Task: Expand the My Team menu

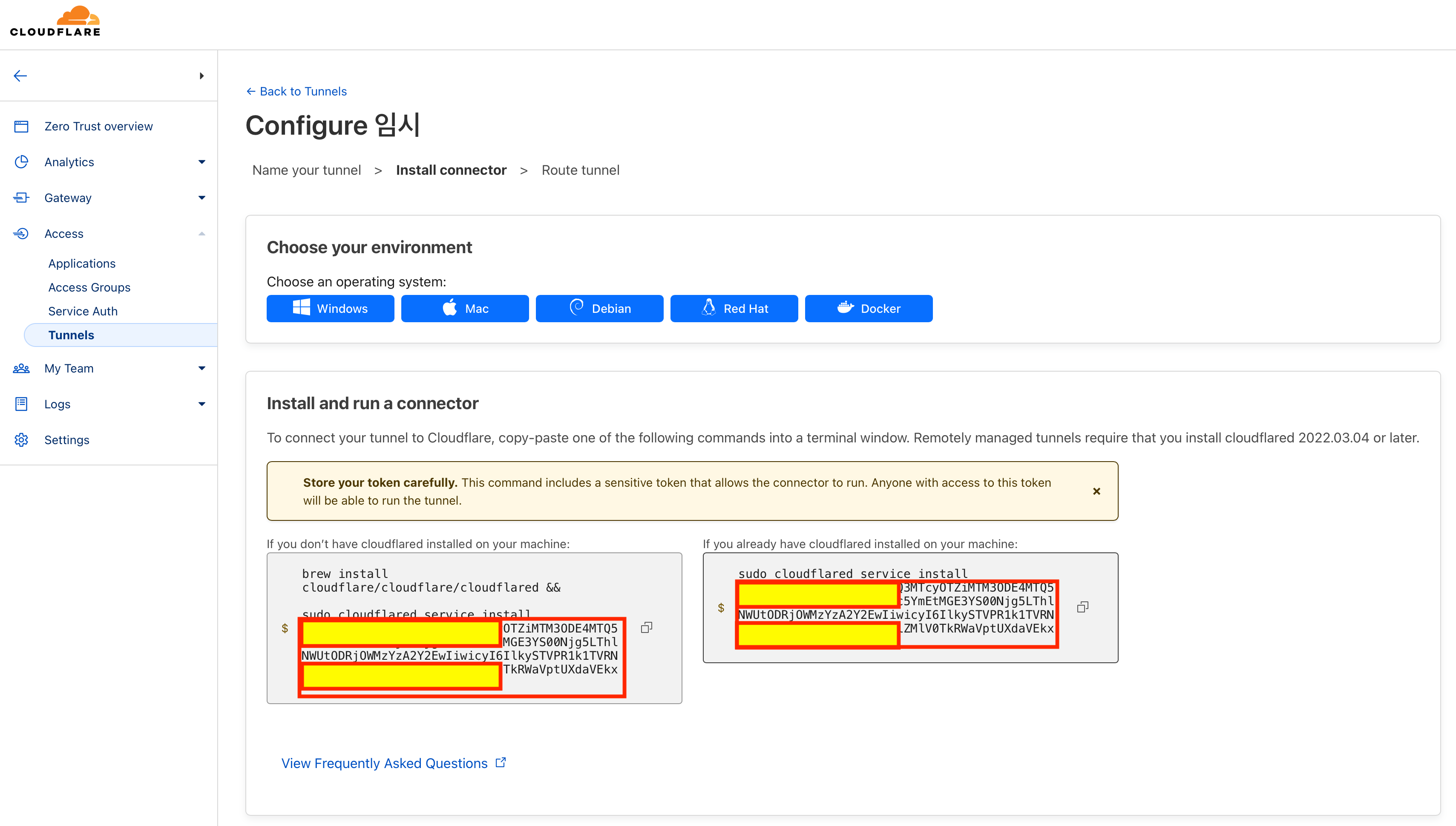Action: point(201,368)
